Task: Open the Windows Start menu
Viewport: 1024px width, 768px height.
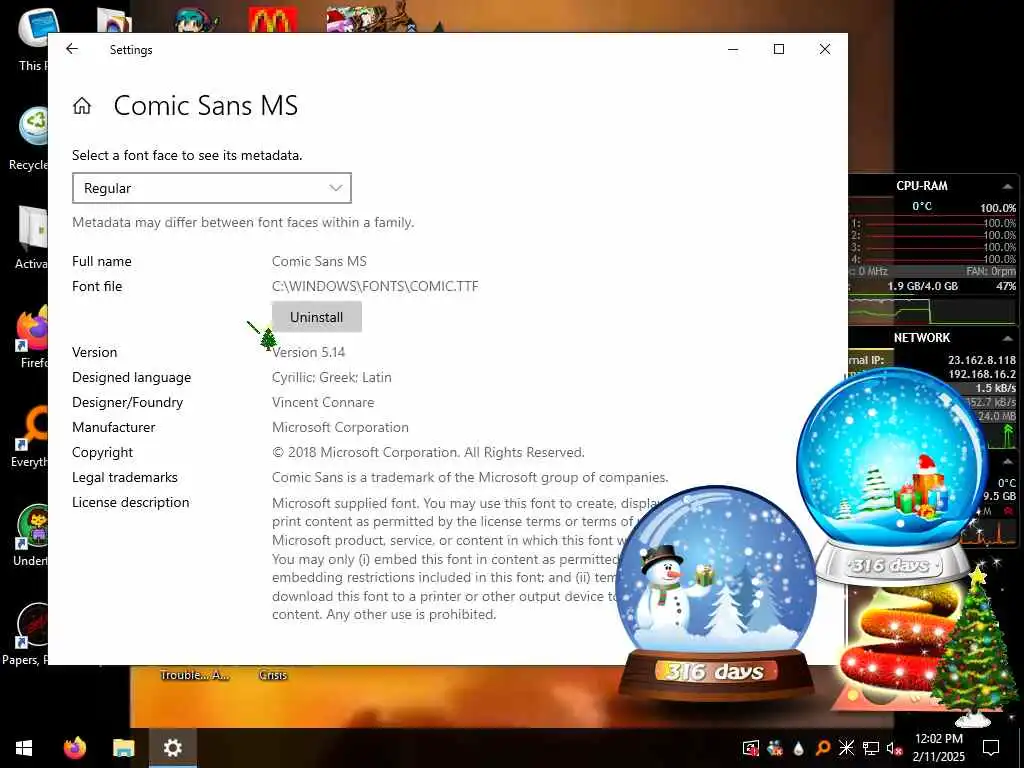Action: (x=24, y=748)
